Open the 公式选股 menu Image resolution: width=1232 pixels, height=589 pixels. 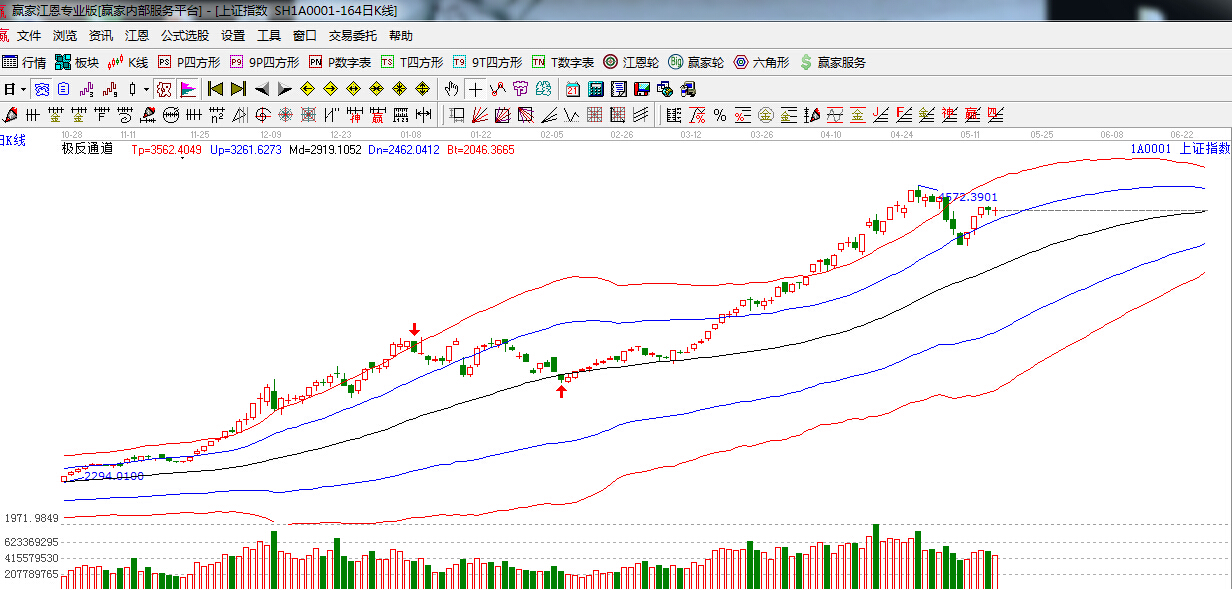(185, 36)
